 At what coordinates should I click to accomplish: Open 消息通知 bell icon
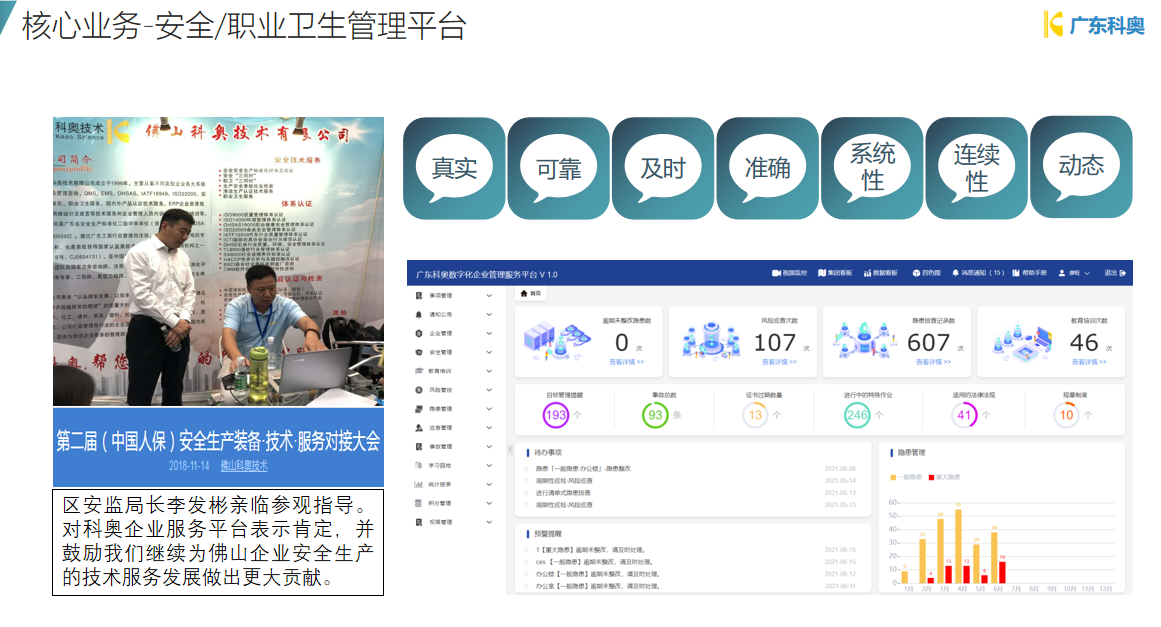click(x=955, y=273)
